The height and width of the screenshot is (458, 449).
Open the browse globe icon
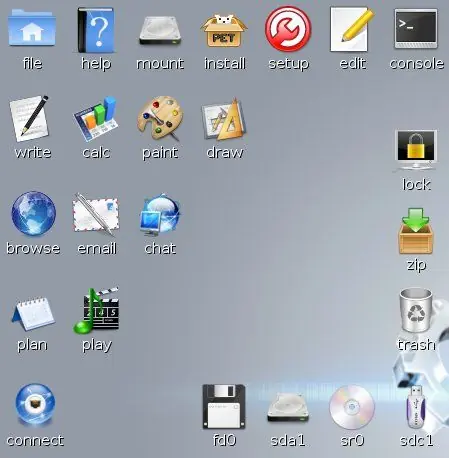[x=33, y=212]
